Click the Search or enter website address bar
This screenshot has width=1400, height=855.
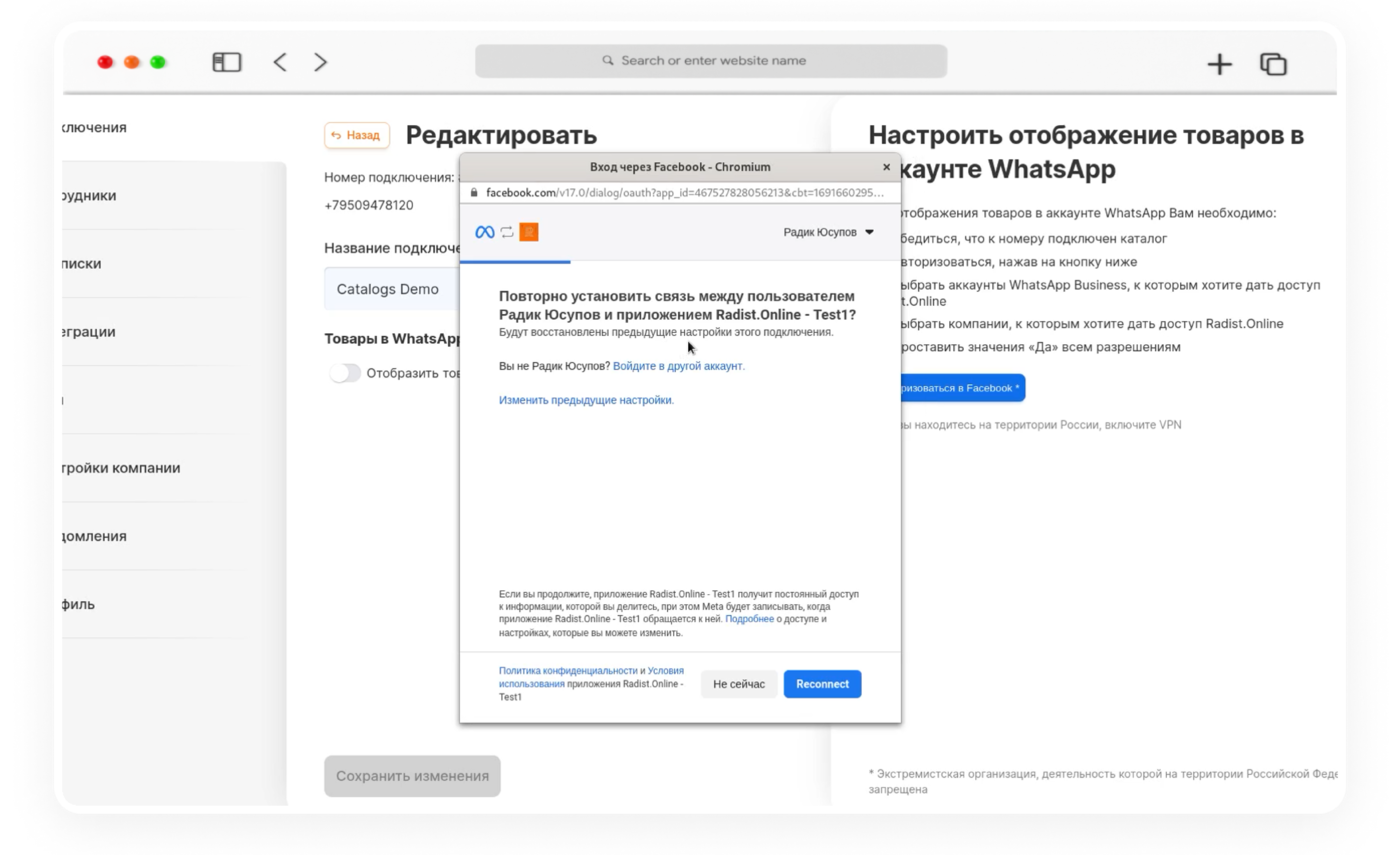pos(711,61)
